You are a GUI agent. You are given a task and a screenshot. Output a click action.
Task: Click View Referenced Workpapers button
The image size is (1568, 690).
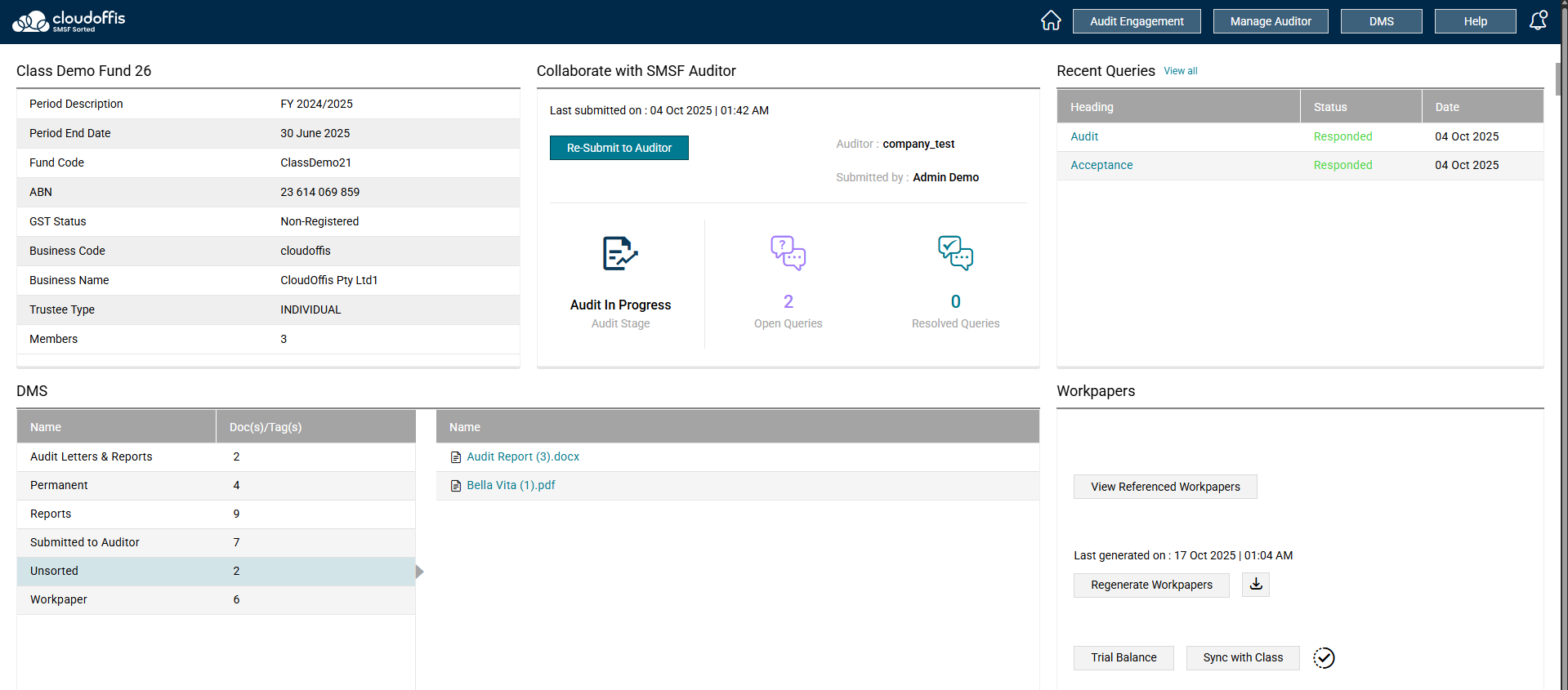click(x=1165, y=487)
